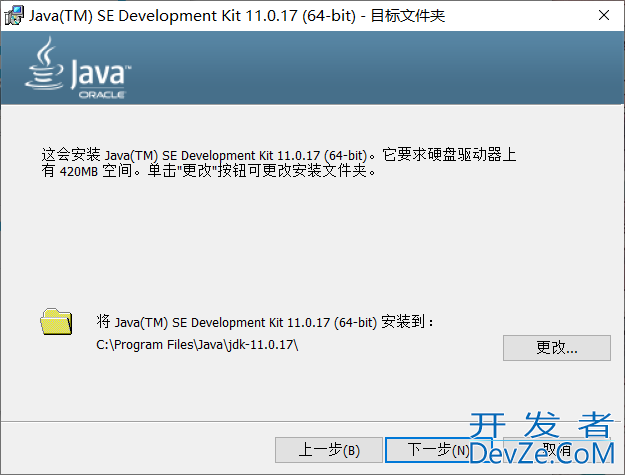Click the Java Oracle logo in the banner

point(78,68)
